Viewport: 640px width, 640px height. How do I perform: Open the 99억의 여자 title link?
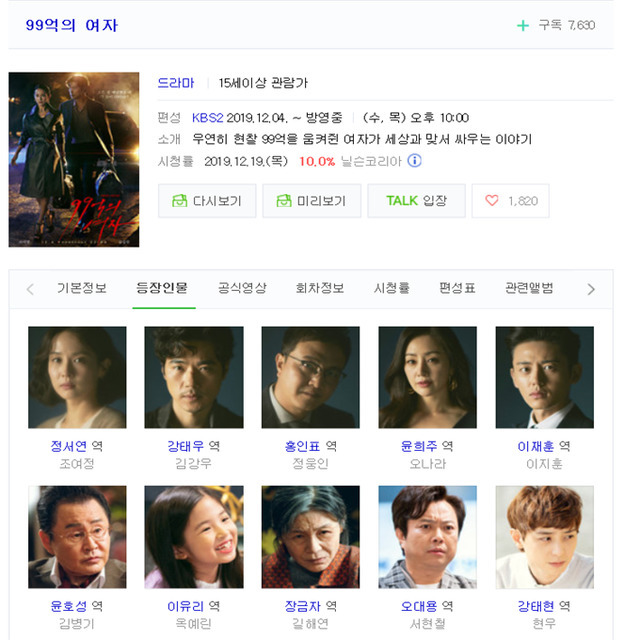71,25
